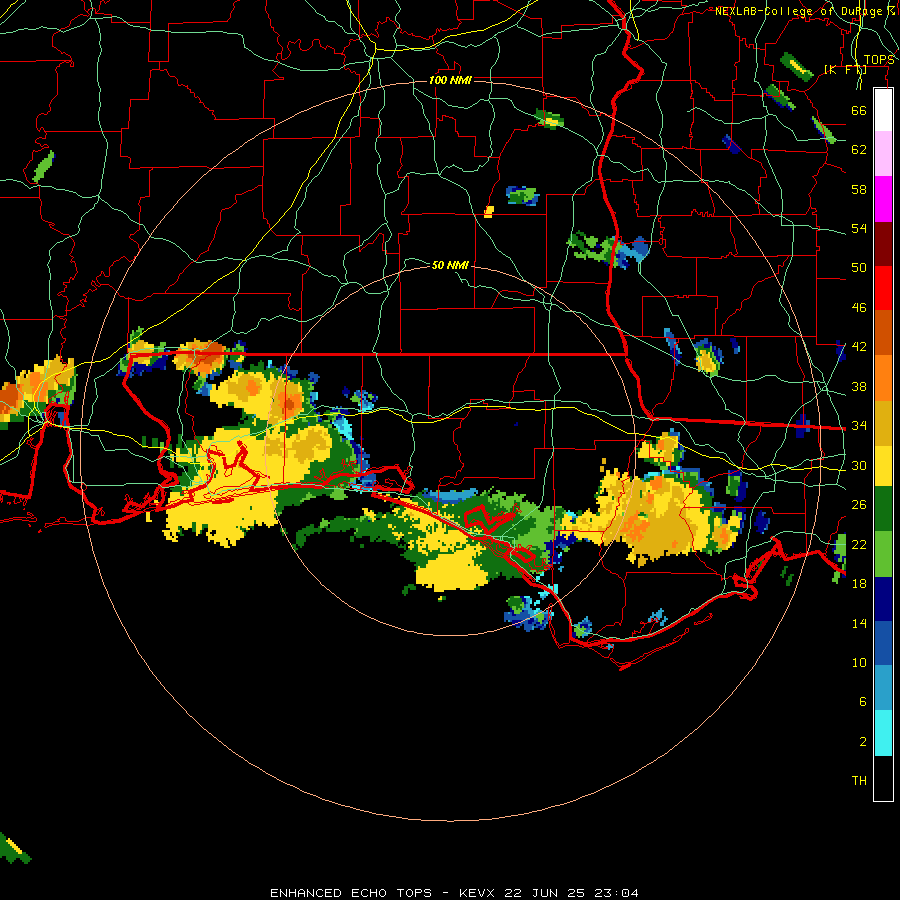Image resolution: width=900 pixels, height=900 pixels.
Task: Pick the light sky-blue legend swatch
Action: 883,688
